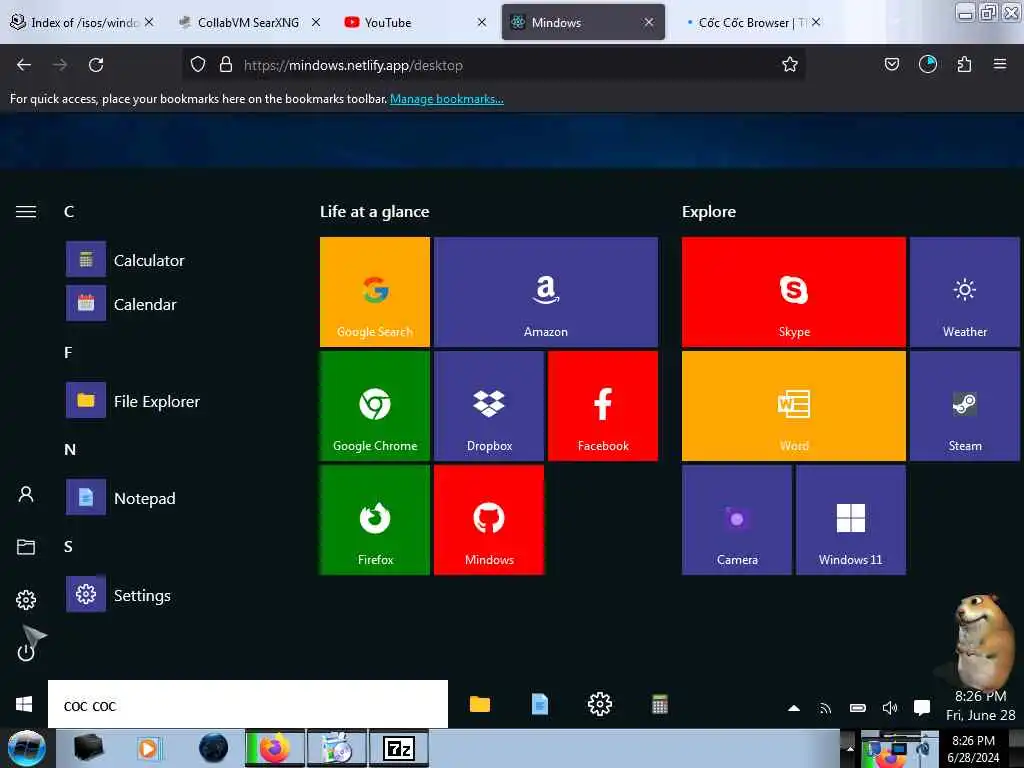This screenshot has height=768, width=1024.
Task: Click the documents folder icon in start sidebar
Action: [26, 547]
